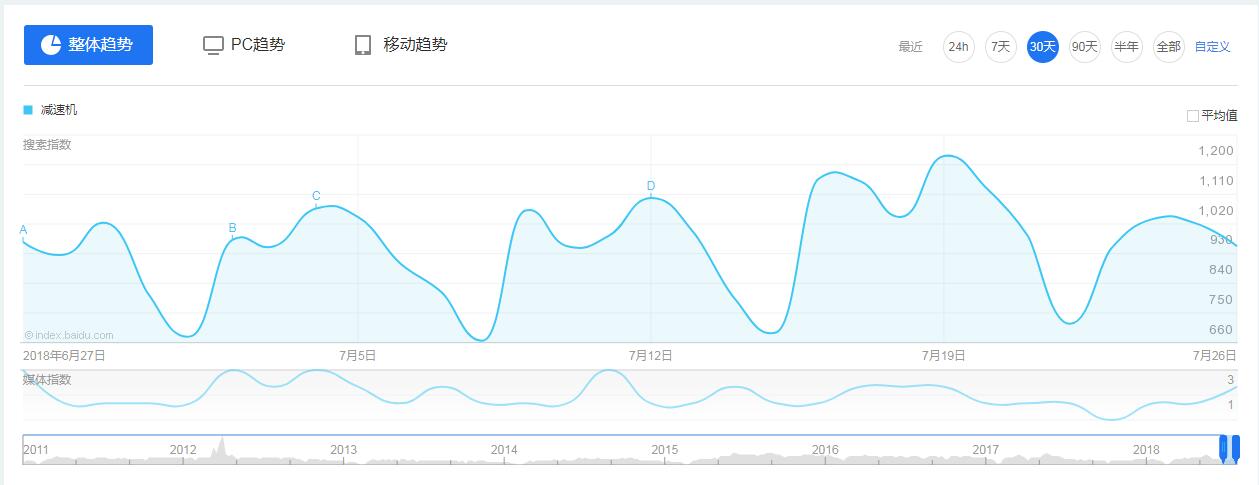Click the monitor icon beside PC趋势
The image size is (1259, 485).
pos(213,45)
